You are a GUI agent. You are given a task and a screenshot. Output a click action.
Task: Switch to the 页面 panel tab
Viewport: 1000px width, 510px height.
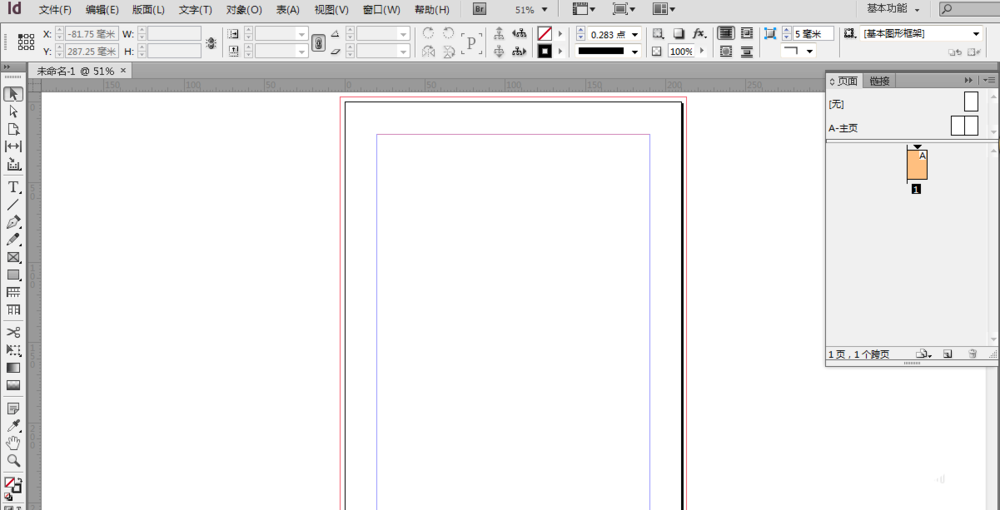coord(844,80)
